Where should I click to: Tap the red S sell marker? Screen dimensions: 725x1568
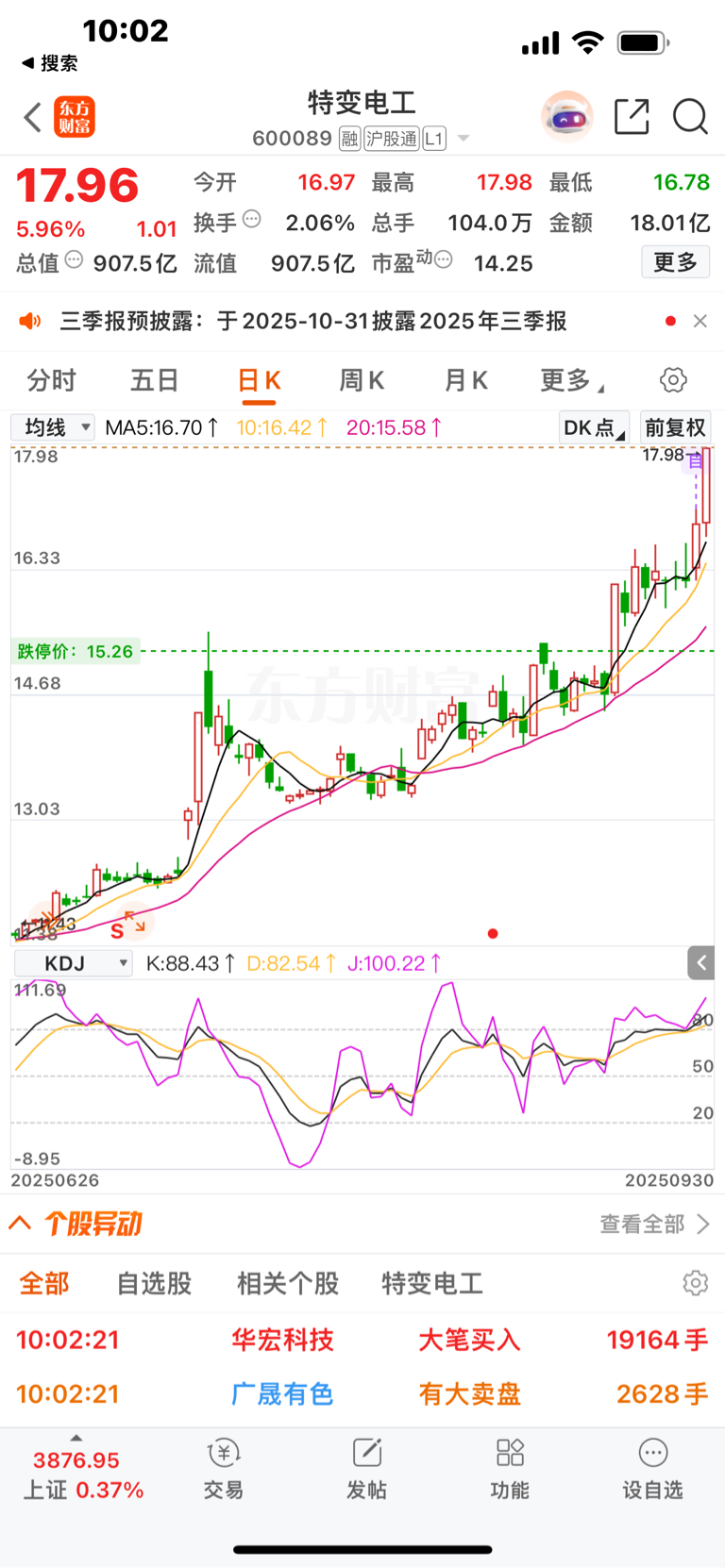point(117,931)
